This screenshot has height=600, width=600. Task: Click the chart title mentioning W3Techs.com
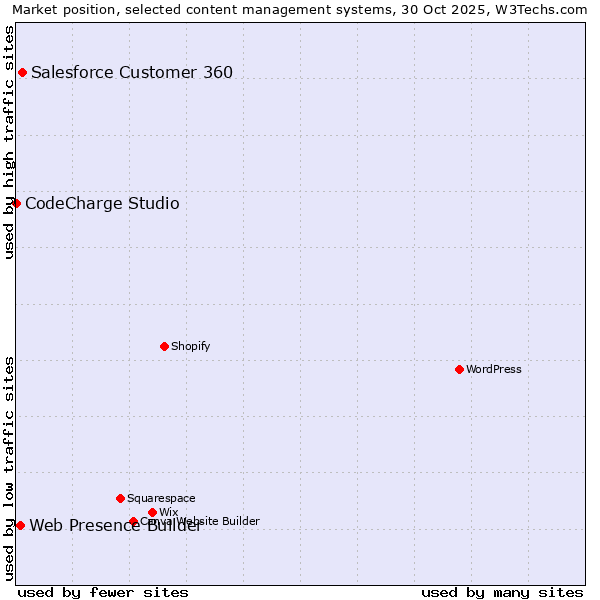tap(300, 9)
